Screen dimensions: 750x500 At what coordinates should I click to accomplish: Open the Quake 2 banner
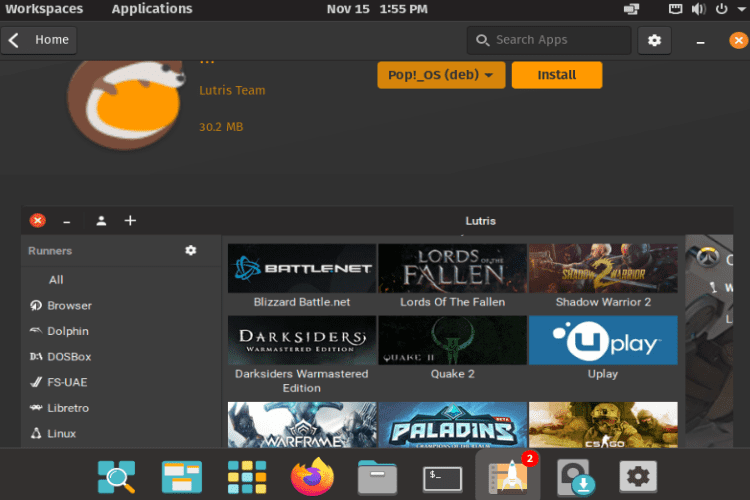tap(452, 340)
